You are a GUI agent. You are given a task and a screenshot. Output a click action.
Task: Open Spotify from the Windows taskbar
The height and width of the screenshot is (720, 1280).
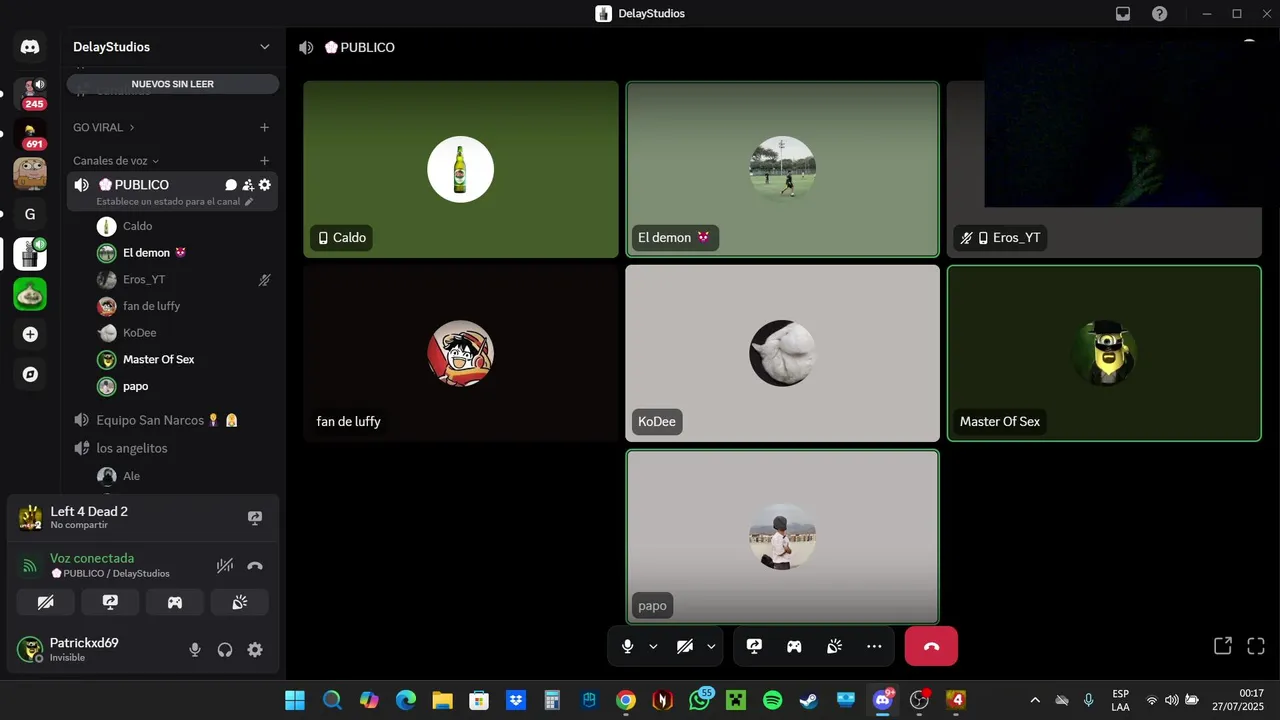pos(772,700)
